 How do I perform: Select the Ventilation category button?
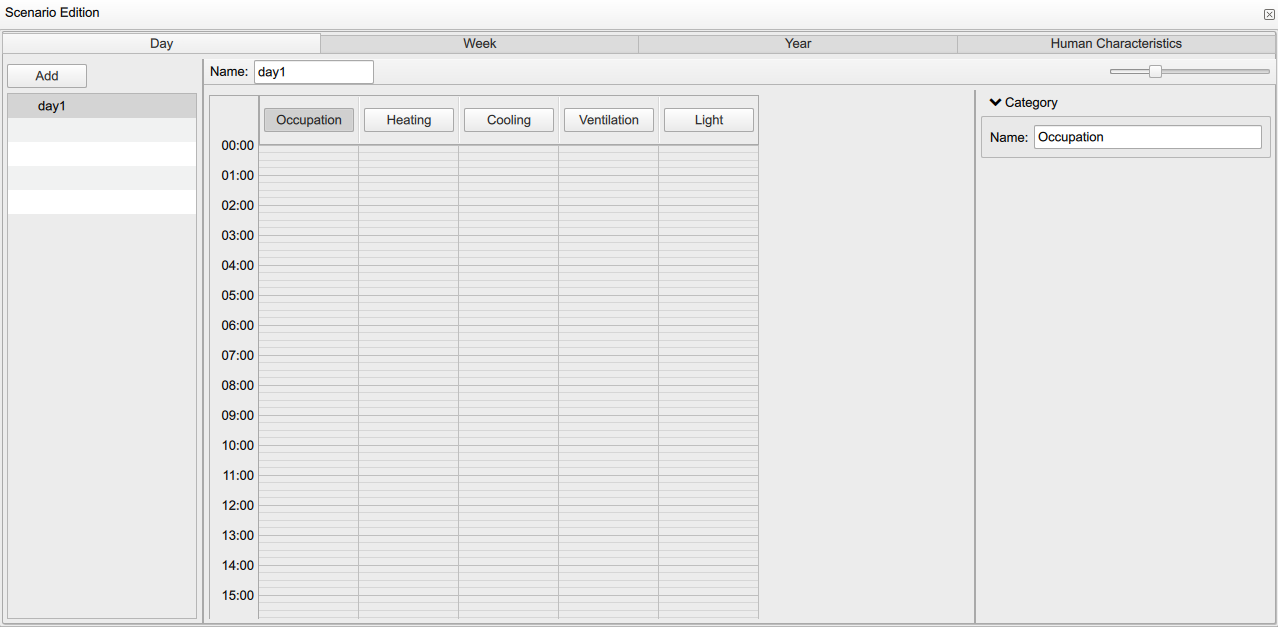click(608, 119)
